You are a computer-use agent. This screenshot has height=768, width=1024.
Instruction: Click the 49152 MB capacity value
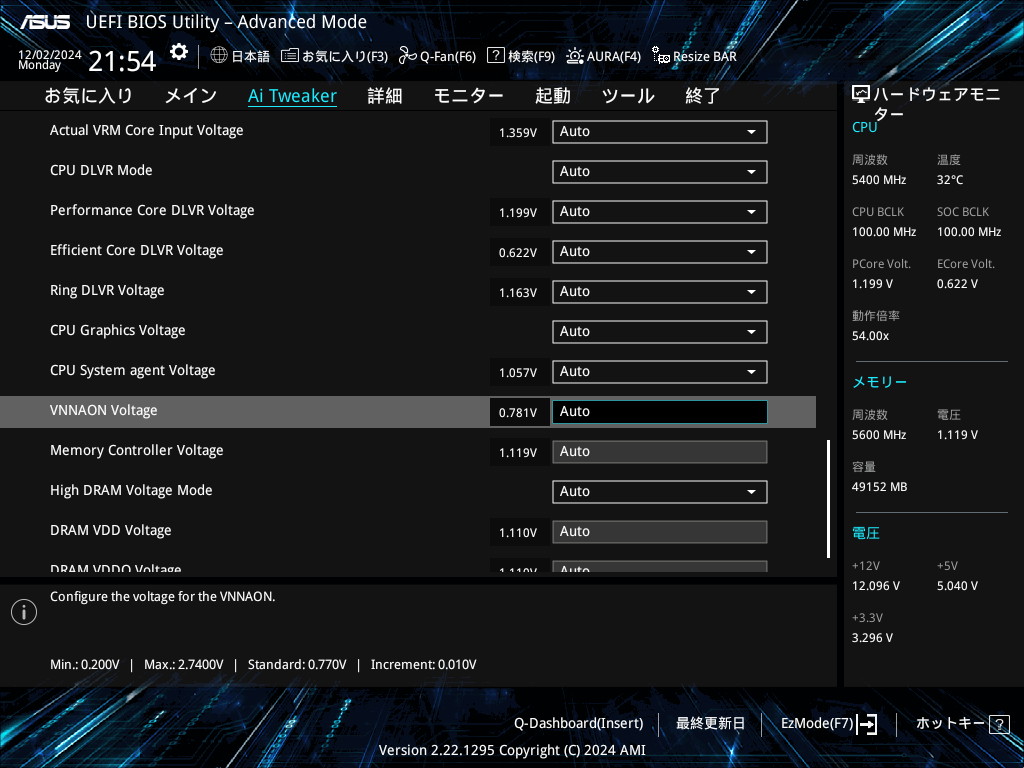(x=880, y=487)
